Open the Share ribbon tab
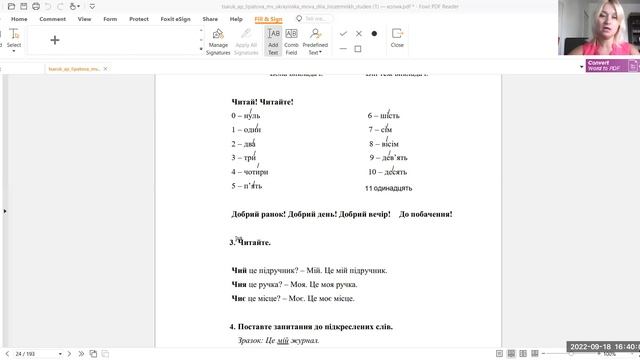 (210, 19)
